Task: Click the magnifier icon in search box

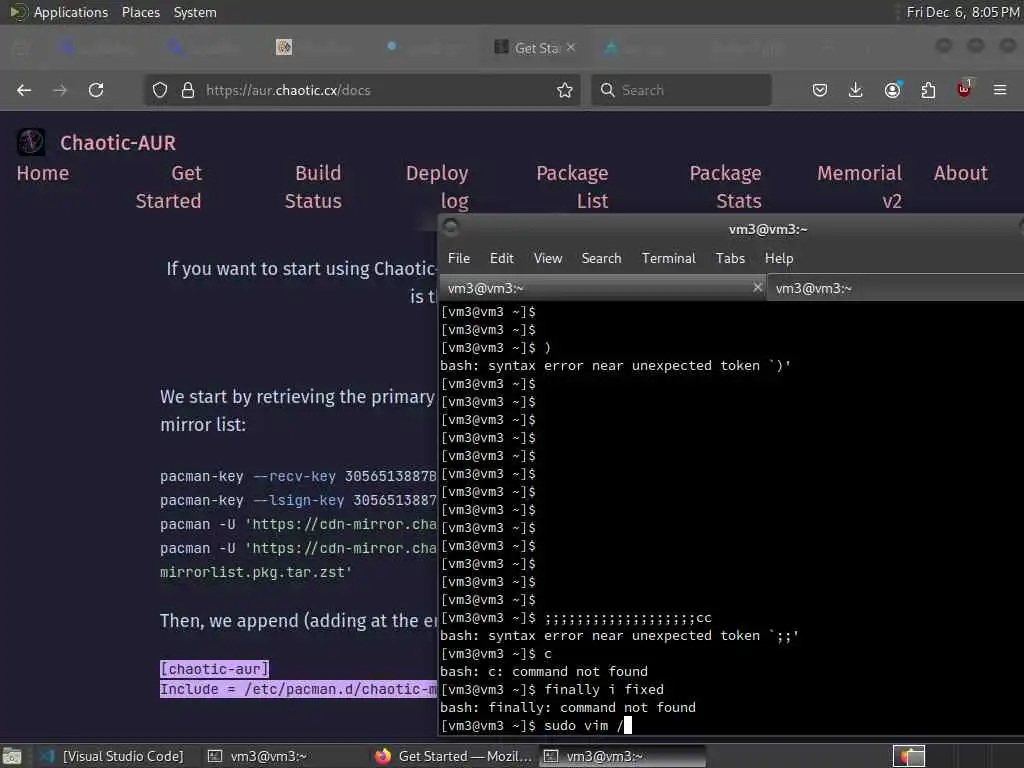Action: pyautogui.click(x=607, y=90)
